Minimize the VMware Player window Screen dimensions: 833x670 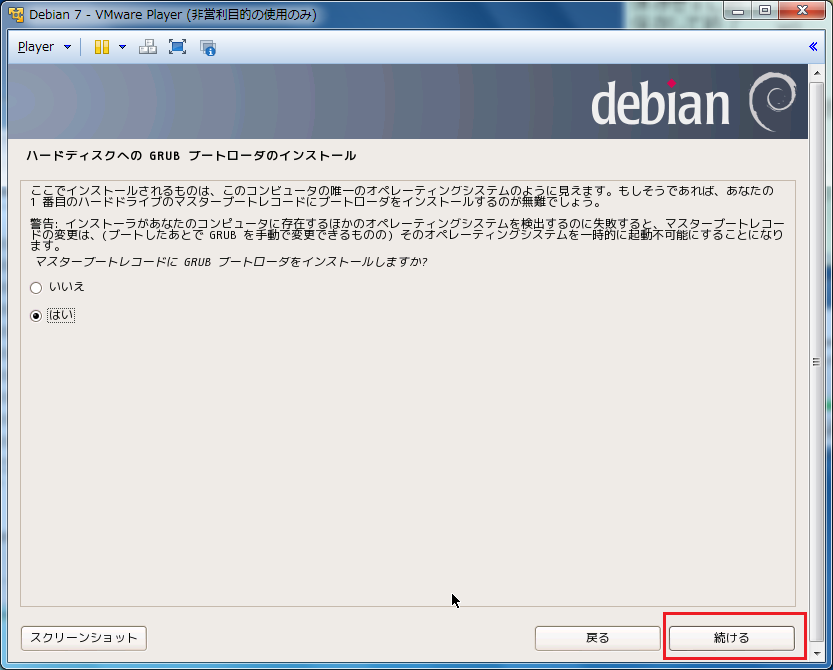[x=737, y=11]
